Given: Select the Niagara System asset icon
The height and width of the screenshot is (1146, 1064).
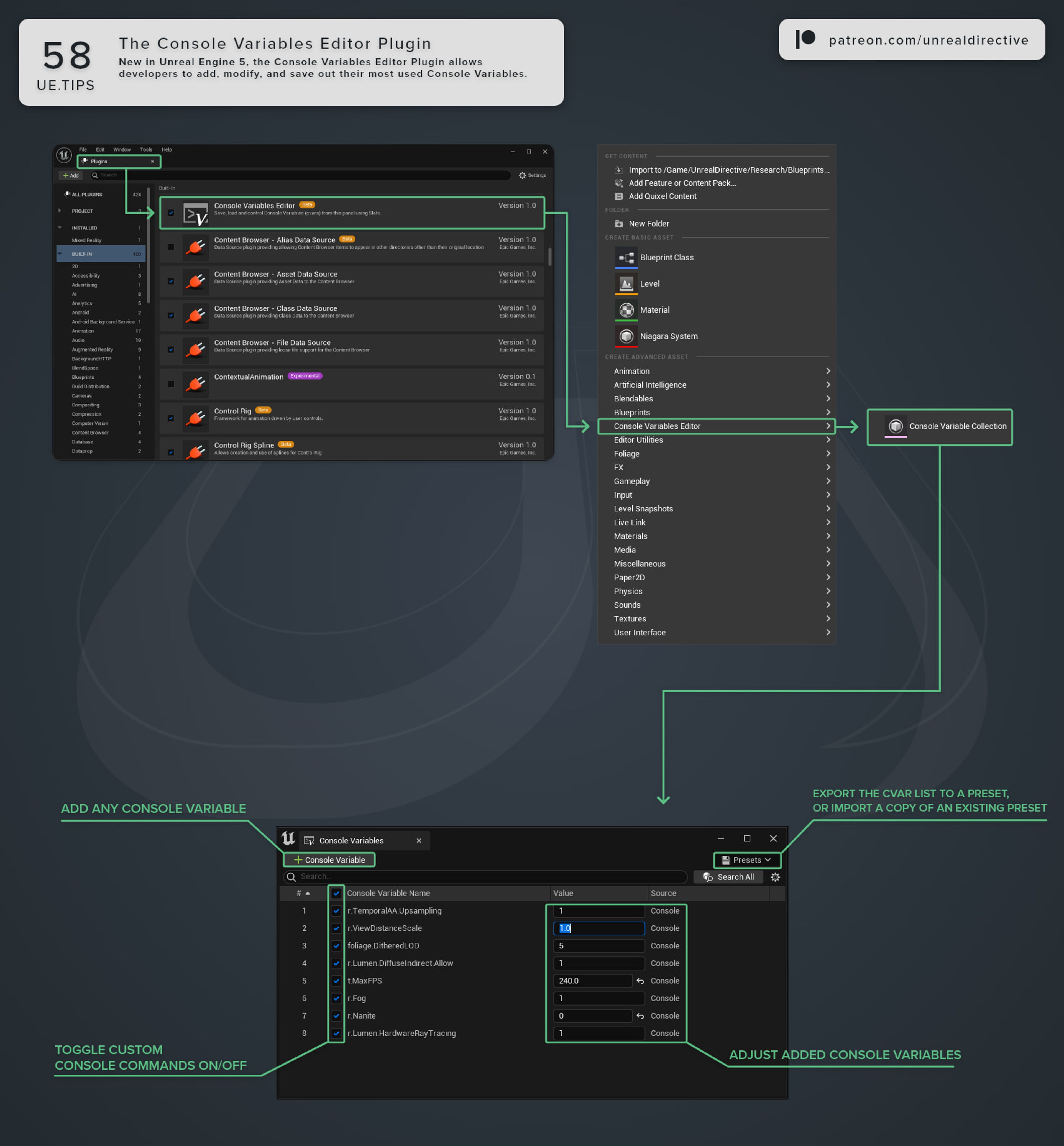Looking at the screenshot, I should (x=626, y=336).
